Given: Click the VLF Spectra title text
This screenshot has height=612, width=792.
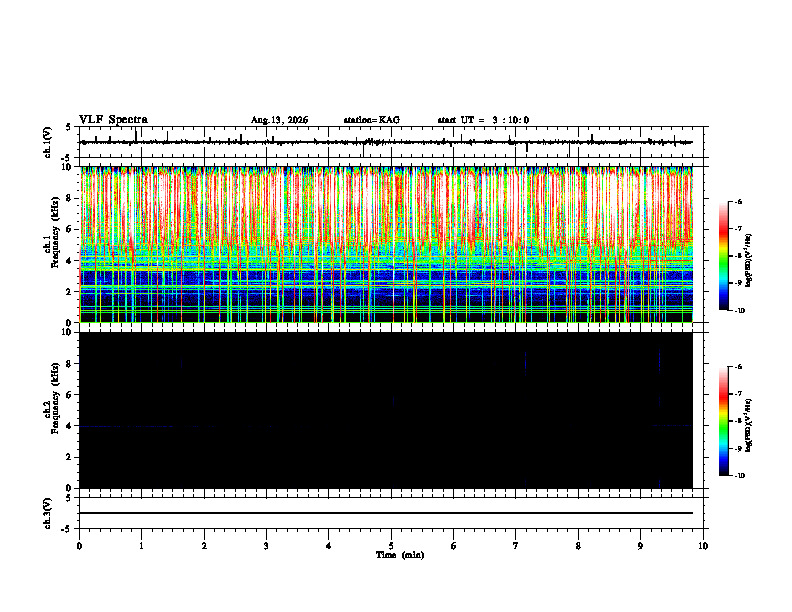Looking at the screenshot, I should (113, 120).
